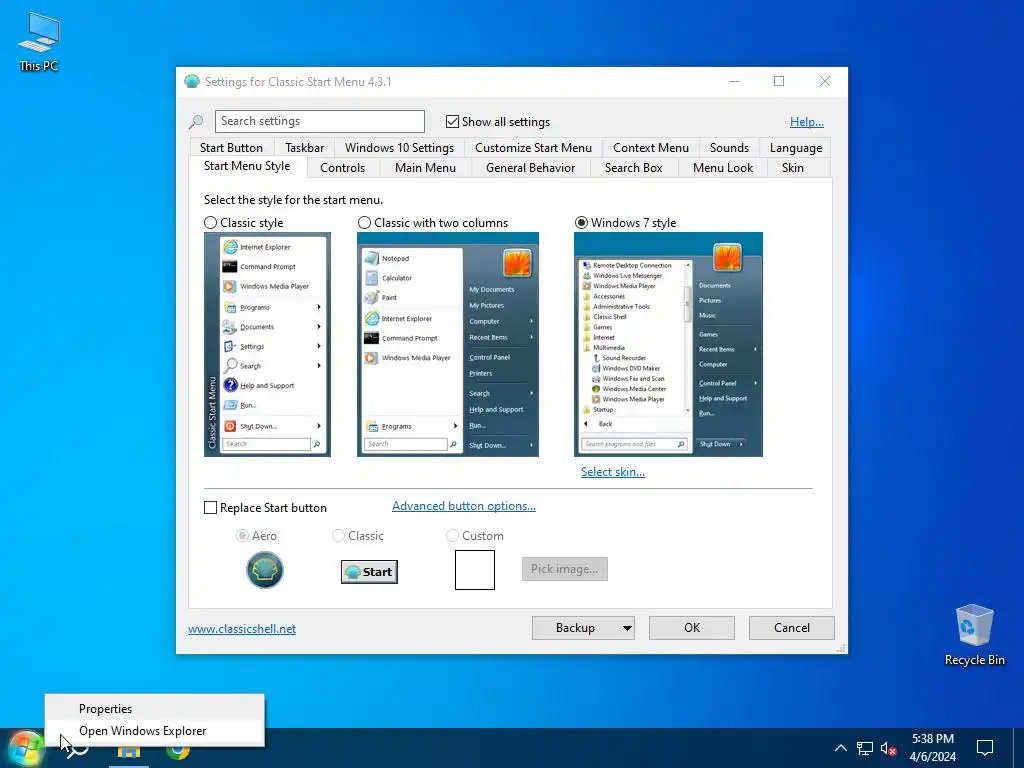
Task: Open the file manager taskbar icon
Action: [129, 750]
